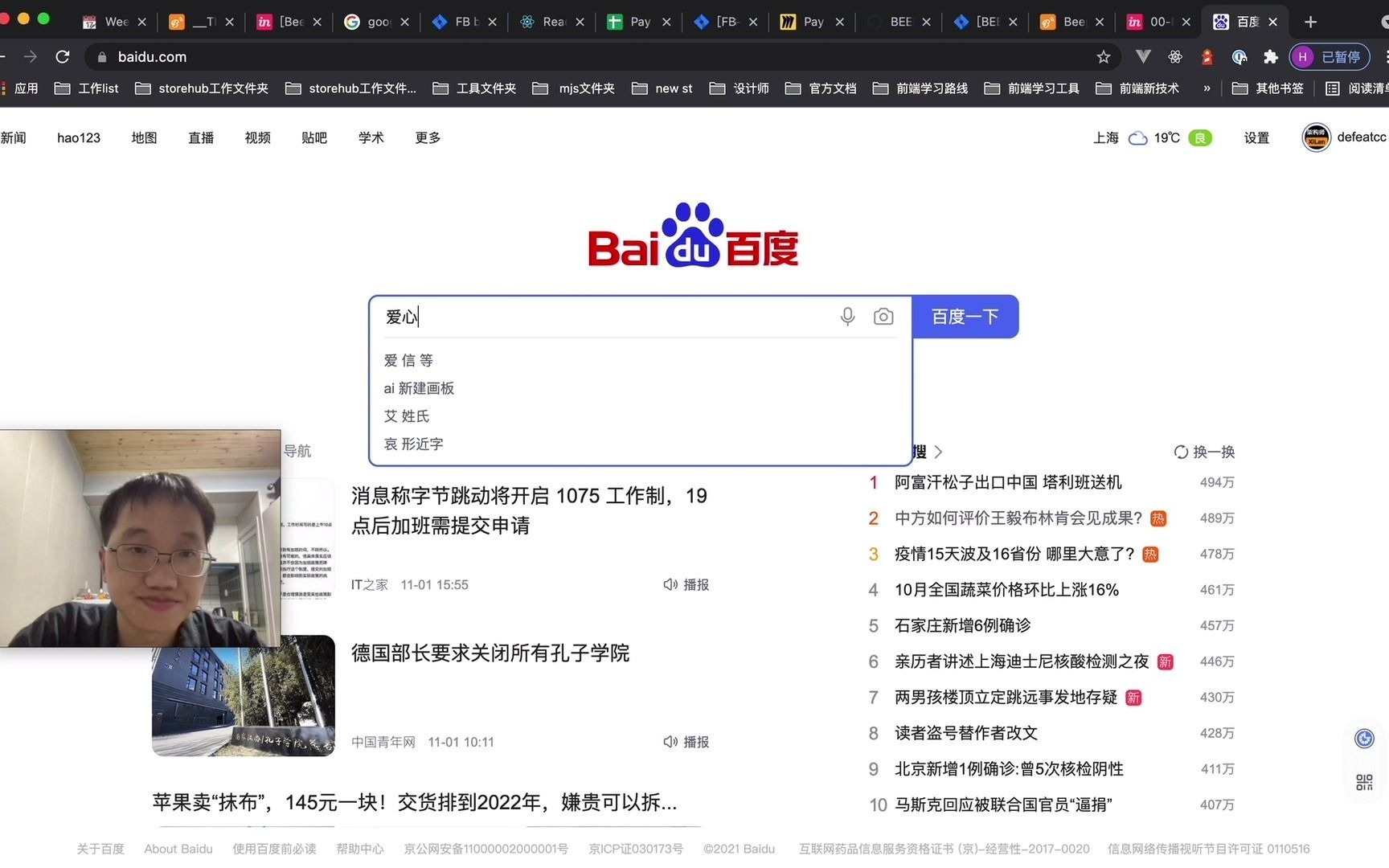The image size is (1389, 868).
Task: Expand hidden bookmarks with the » chevron
Action: pyautogui.click(x=1207, y=88)
